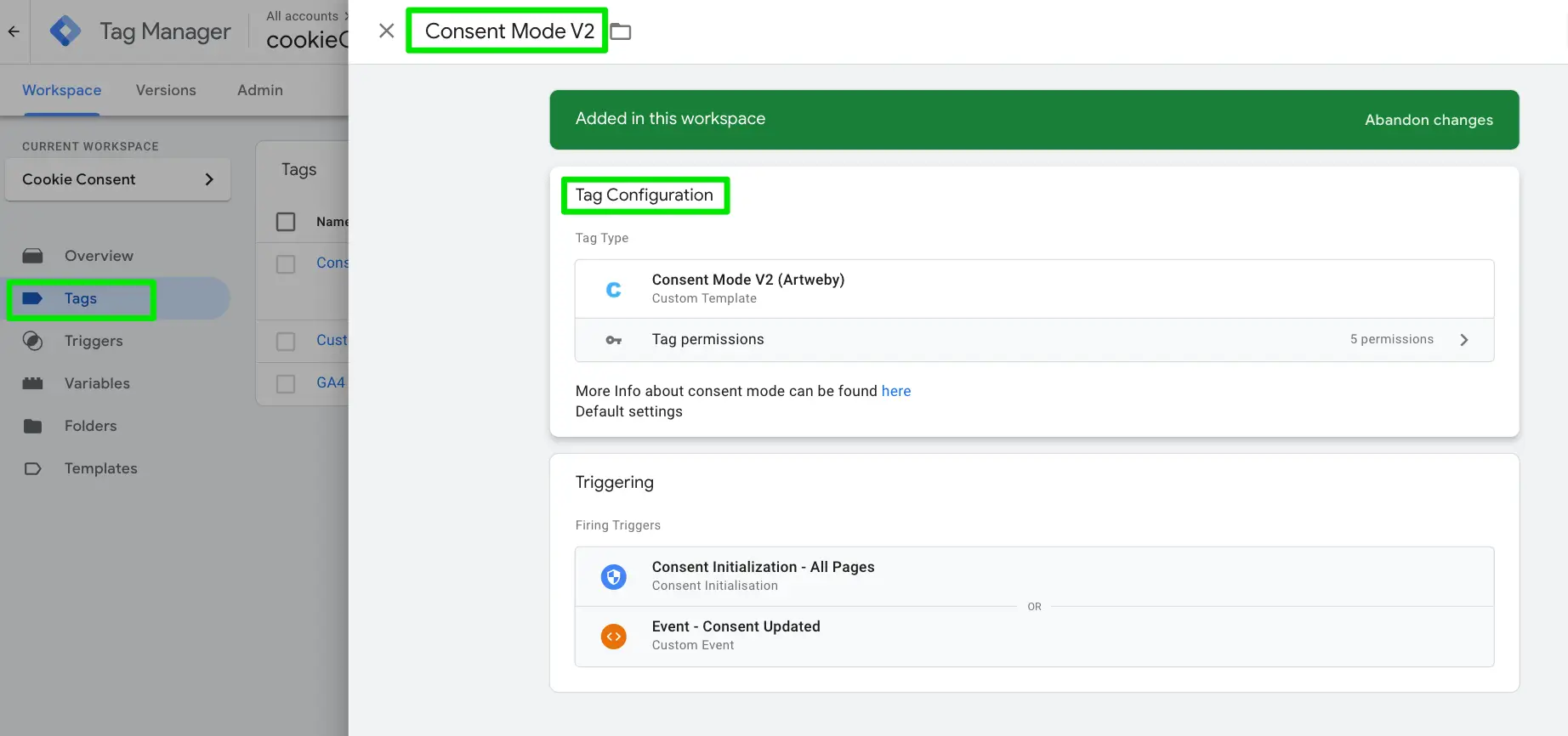Check the box for the GA4 tag row
Screen dimensions: 1568x736
pyautogui.click(x=286, y=383)
